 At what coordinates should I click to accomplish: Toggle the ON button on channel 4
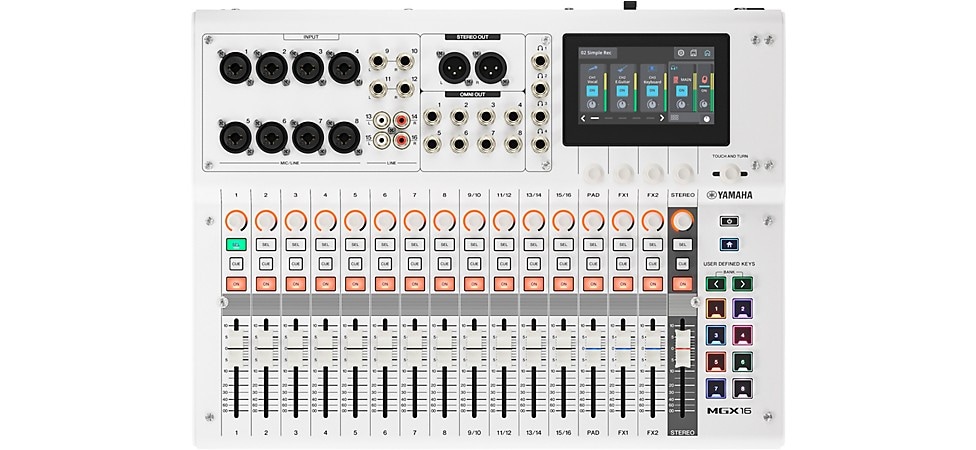(x=326, y=284)
